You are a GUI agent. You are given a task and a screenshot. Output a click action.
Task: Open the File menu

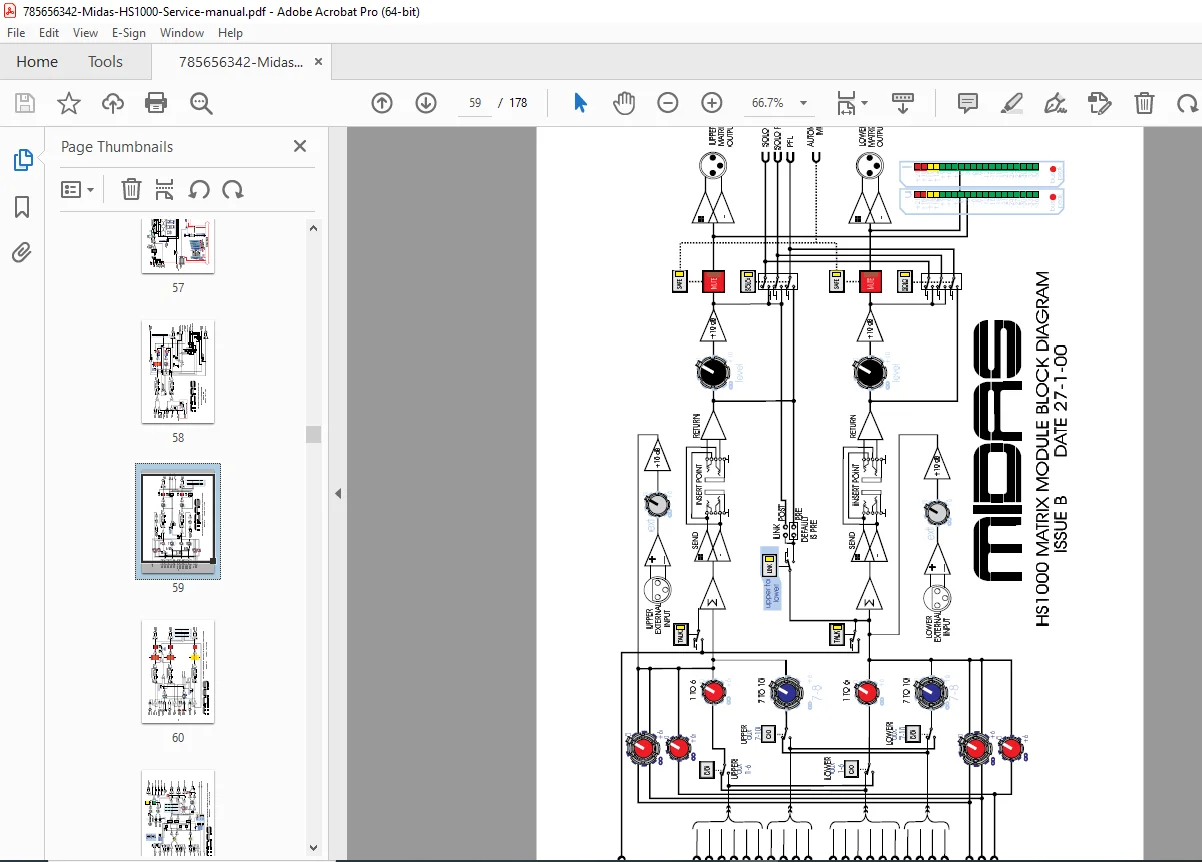pyautogui.click(x=17, y=33)
